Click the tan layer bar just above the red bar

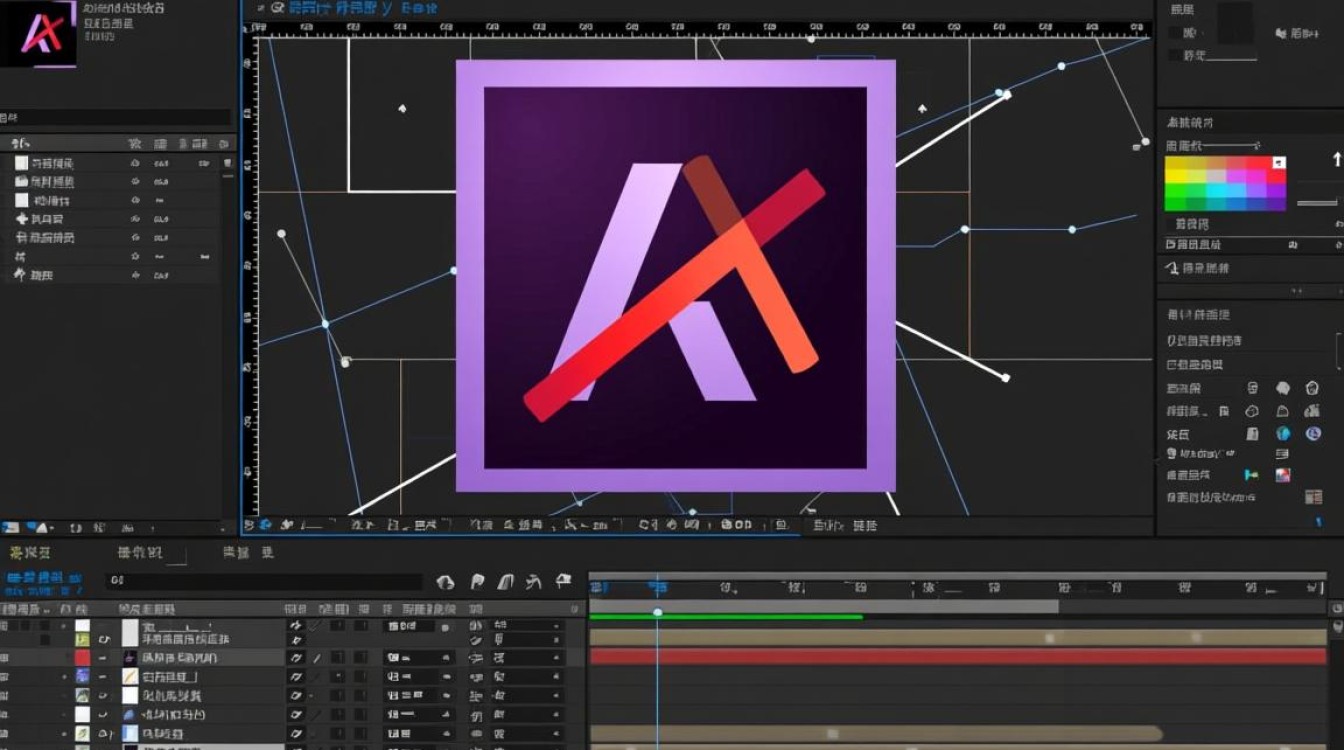coord(958,637)
